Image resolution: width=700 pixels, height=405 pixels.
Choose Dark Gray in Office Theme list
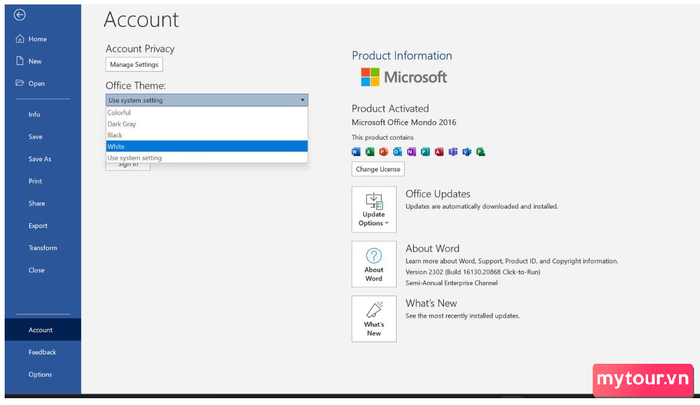(207, 124)
